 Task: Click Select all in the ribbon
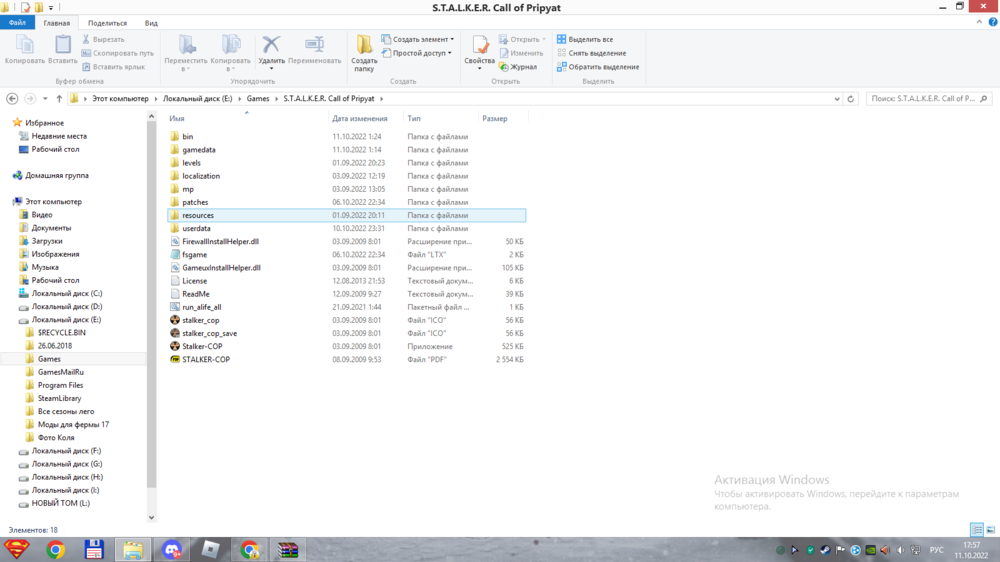pyautogui.click(x=590, y=39)
